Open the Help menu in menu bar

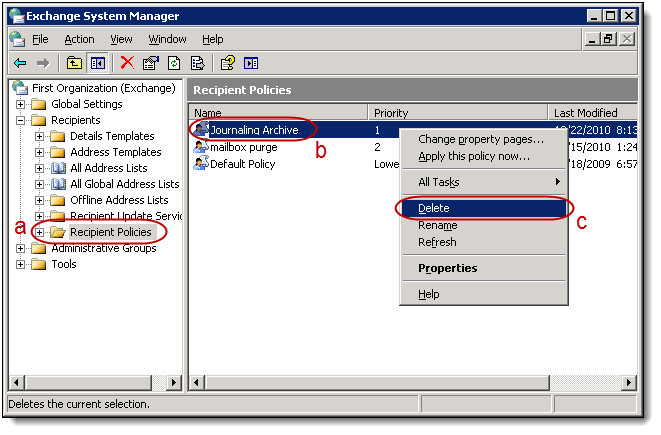(x=212, y=39)
